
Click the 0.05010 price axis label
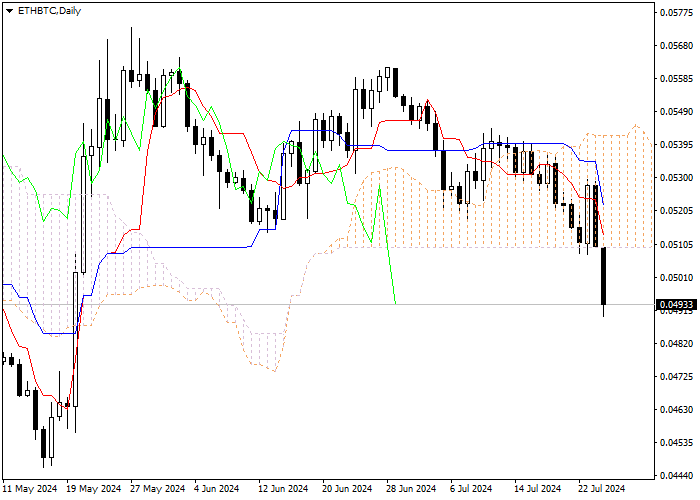point(676,278)
